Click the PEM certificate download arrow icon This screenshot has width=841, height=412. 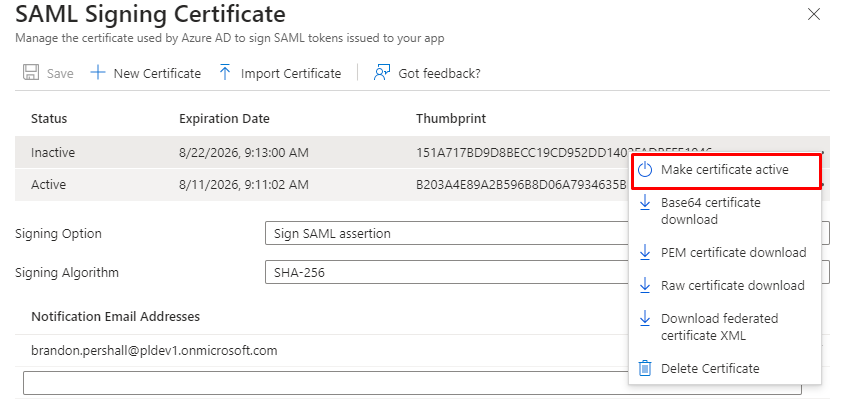645,252
